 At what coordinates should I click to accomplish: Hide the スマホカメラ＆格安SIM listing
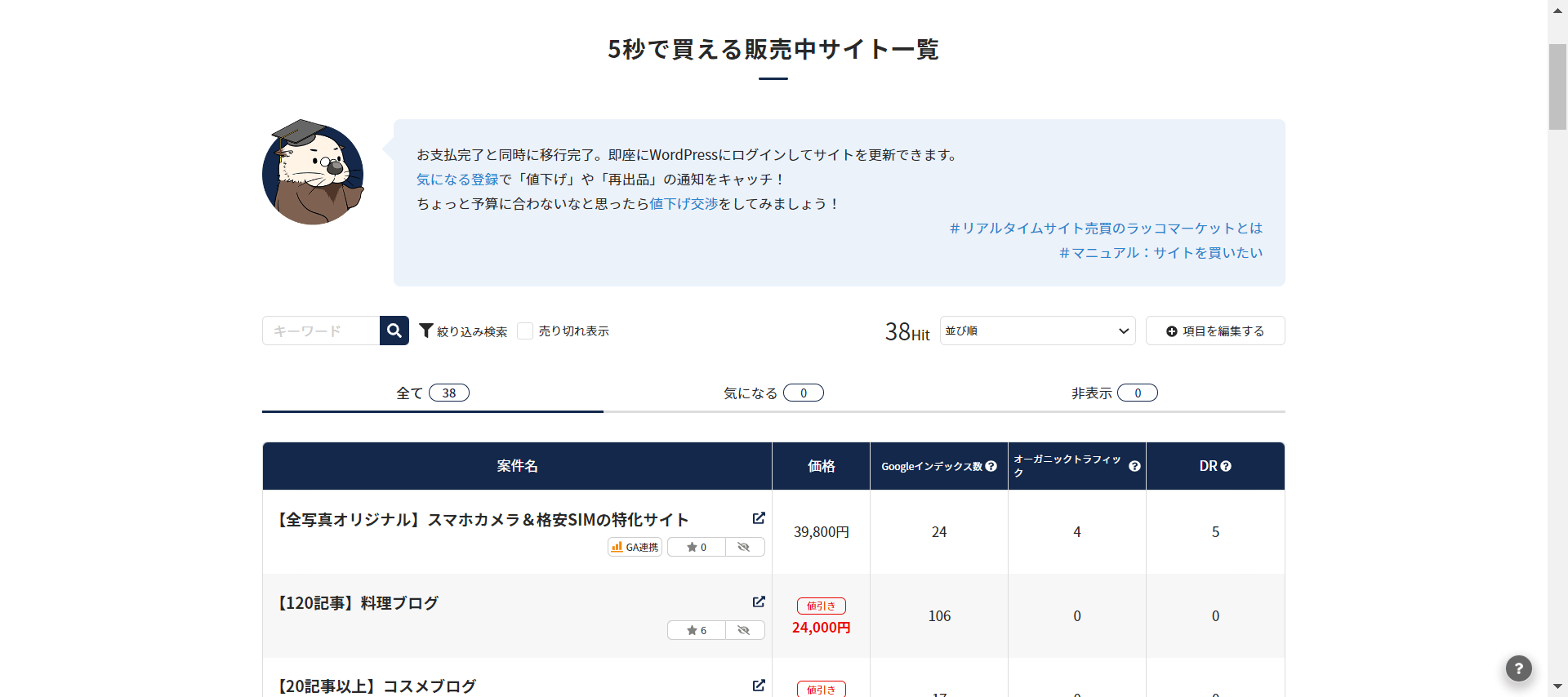tap(744, 547)
